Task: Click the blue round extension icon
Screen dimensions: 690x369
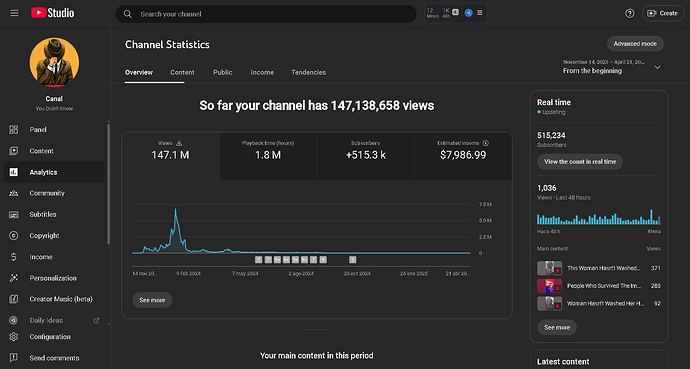Action: pyautogui.click(x=469, y=13)
